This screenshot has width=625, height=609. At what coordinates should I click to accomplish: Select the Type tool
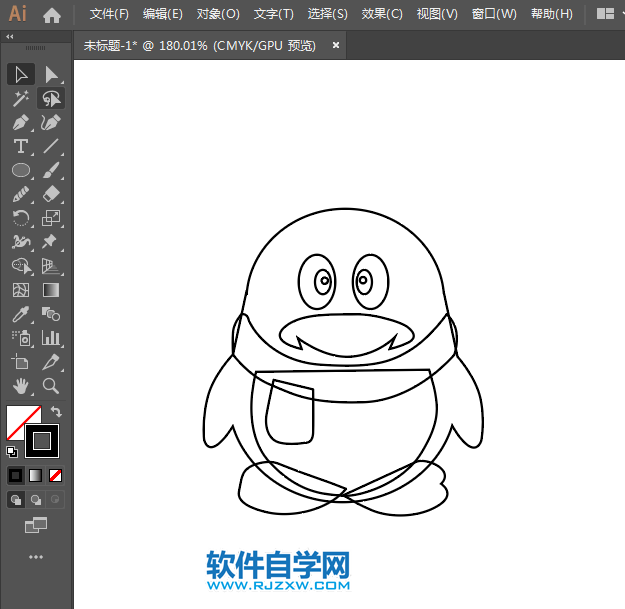21,146
